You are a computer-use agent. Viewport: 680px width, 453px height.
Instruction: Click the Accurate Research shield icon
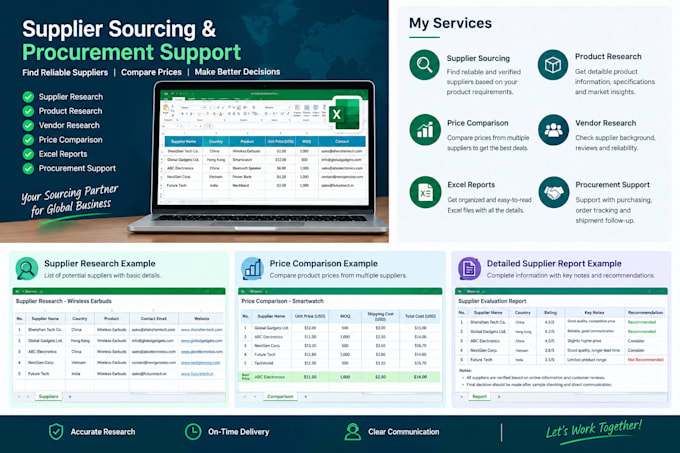coord(56,432)
